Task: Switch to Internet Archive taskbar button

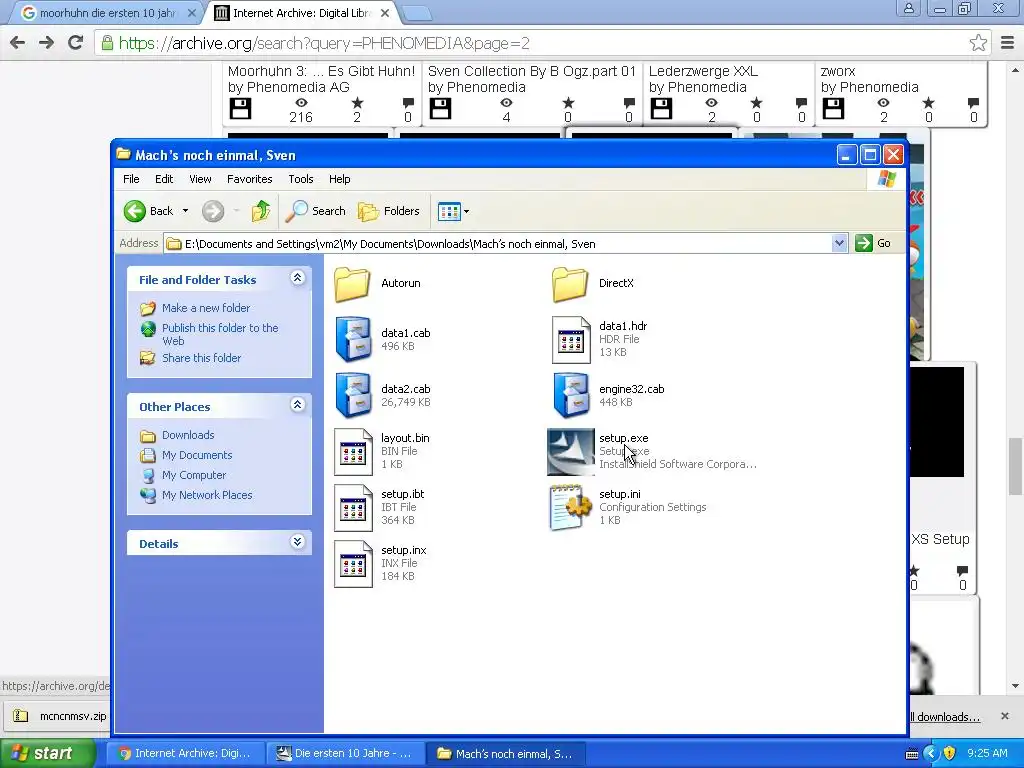Action: [185, 753]
